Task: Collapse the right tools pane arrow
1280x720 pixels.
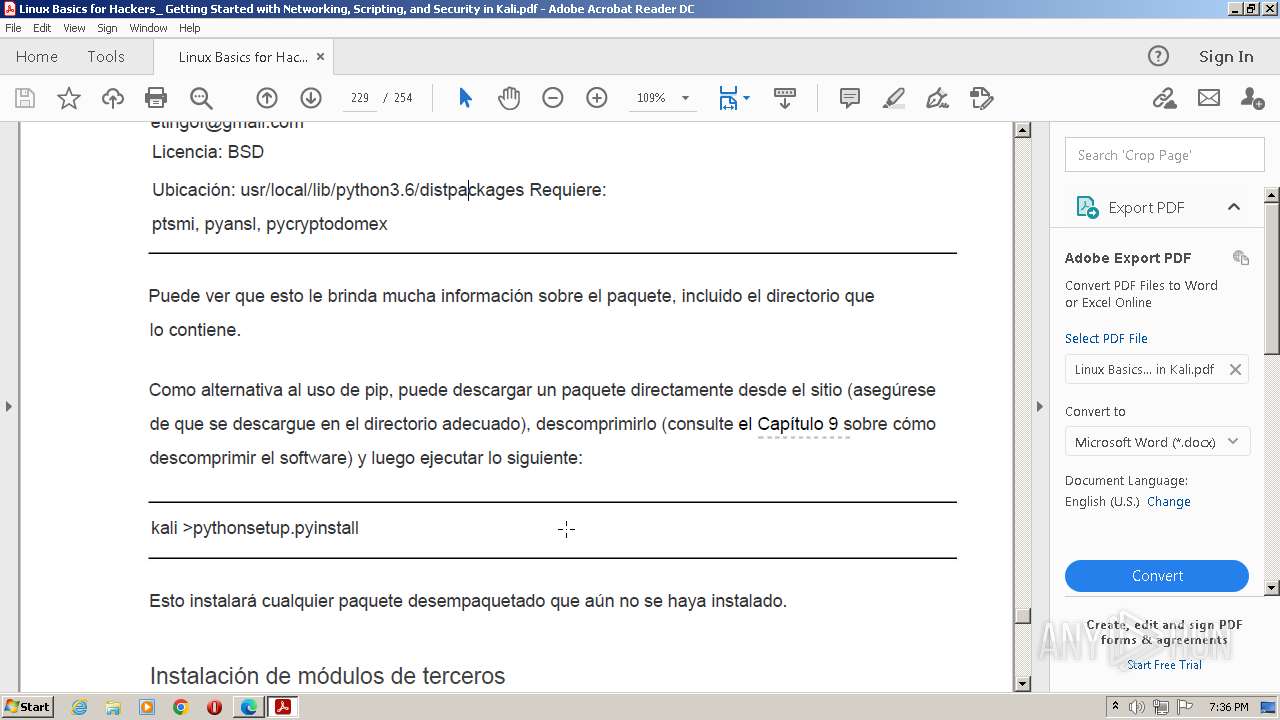Action: point(1040,406)
